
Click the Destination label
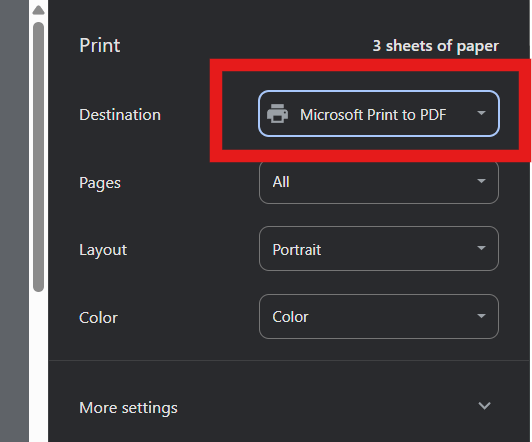tap(120, 115)
